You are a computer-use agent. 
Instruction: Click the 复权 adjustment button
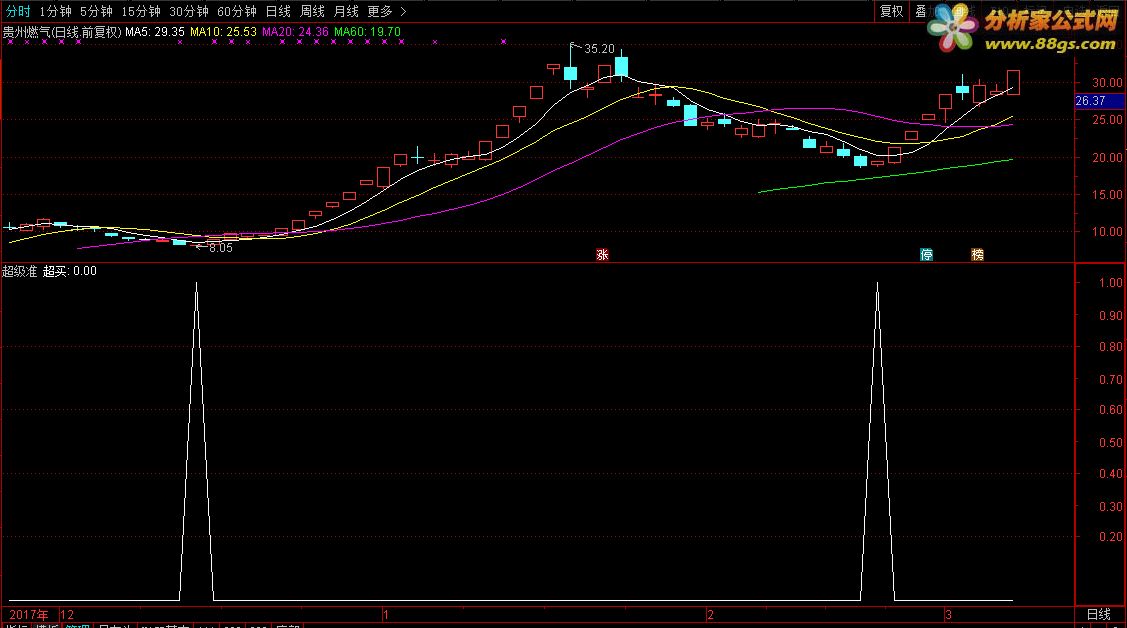891,11
